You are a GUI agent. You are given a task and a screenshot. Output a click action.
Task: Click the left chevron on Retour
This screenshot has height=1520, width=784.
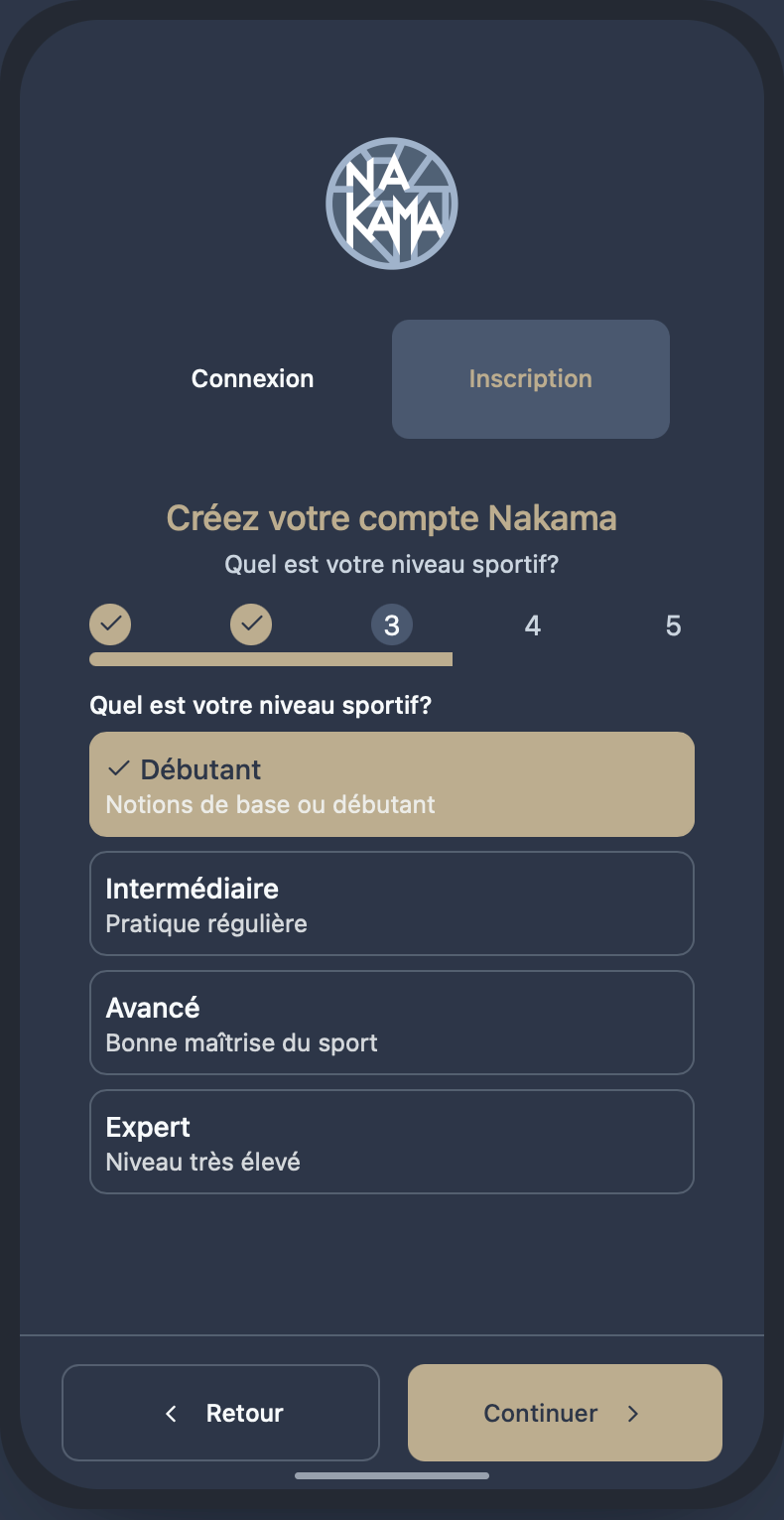pos(171,1413)
